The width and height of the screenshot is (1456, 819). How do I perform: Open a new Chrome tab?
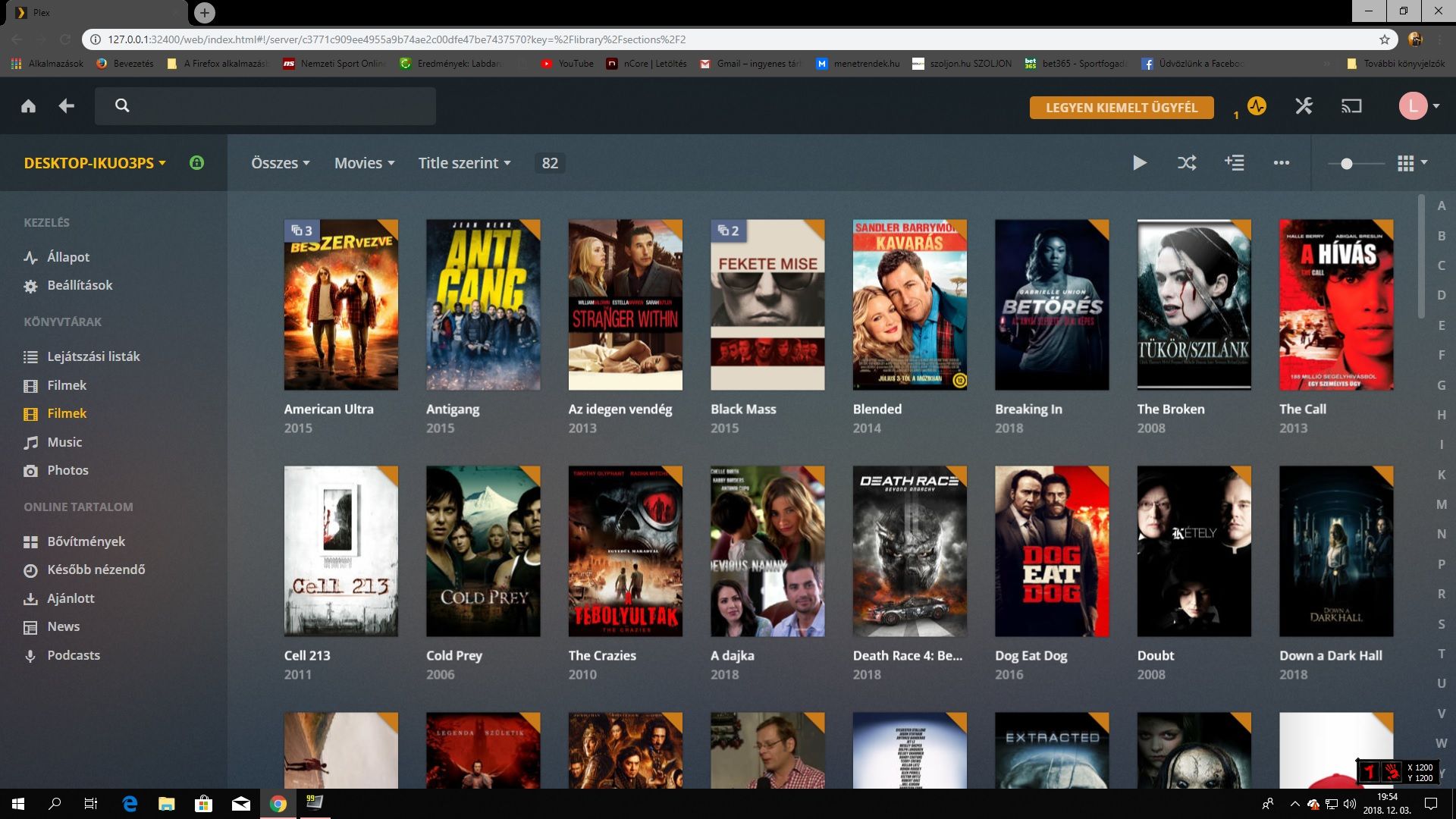(x=204, y=12)
